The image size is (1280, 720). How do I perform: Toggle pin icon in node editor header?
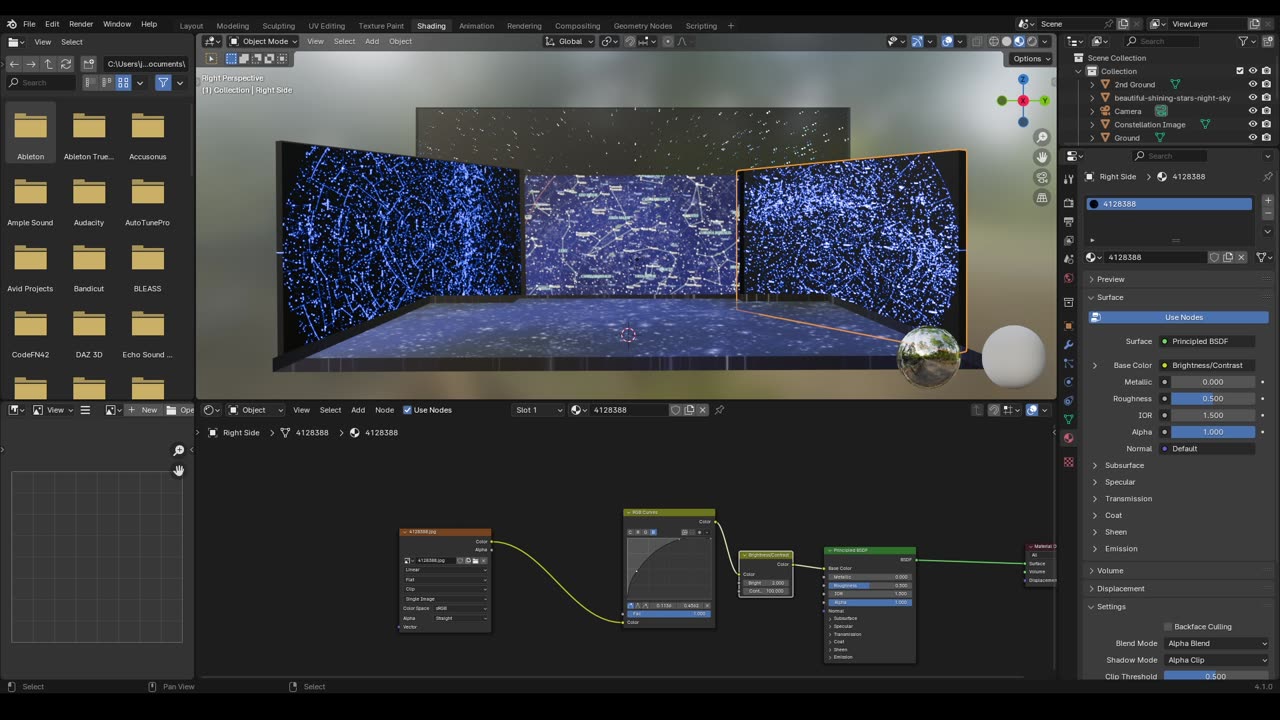pos(719,410)
